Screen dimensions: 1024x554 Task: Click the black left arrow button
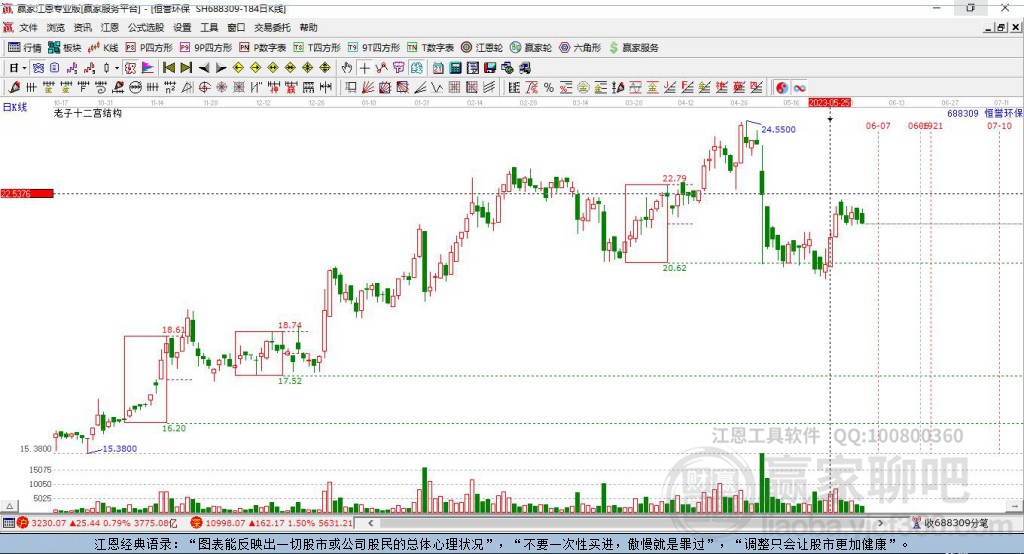204,68
